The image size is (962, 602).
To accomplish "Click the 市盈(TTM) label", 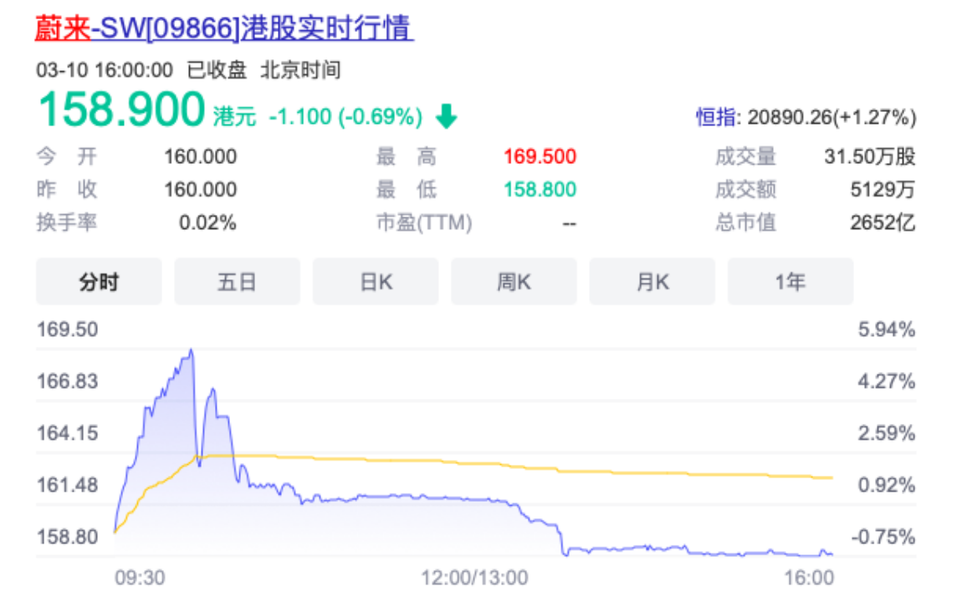I will (x=424, y=222).
